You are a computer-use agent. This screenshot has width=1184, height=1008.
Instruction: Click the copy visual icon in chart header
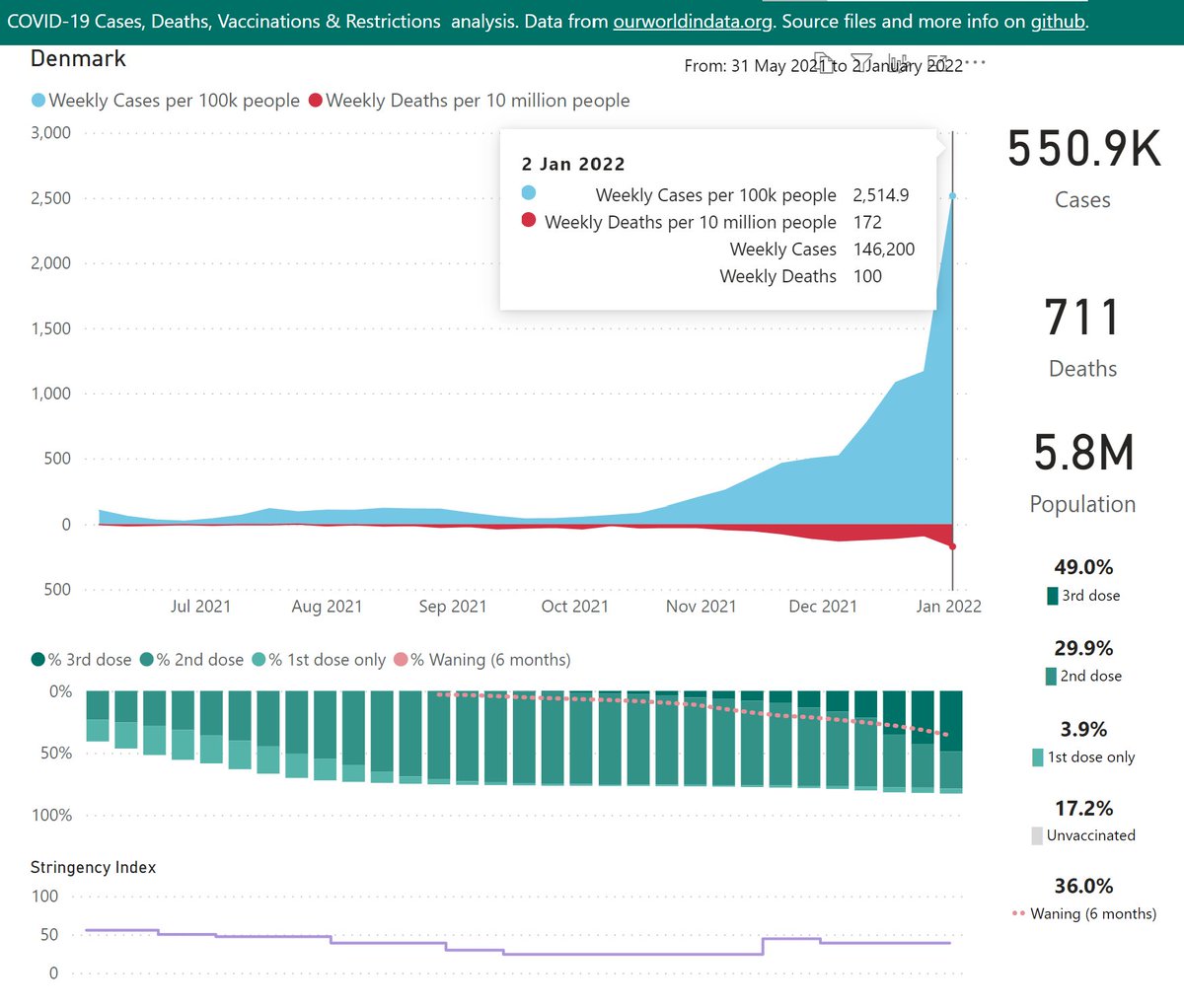point(824,62)
